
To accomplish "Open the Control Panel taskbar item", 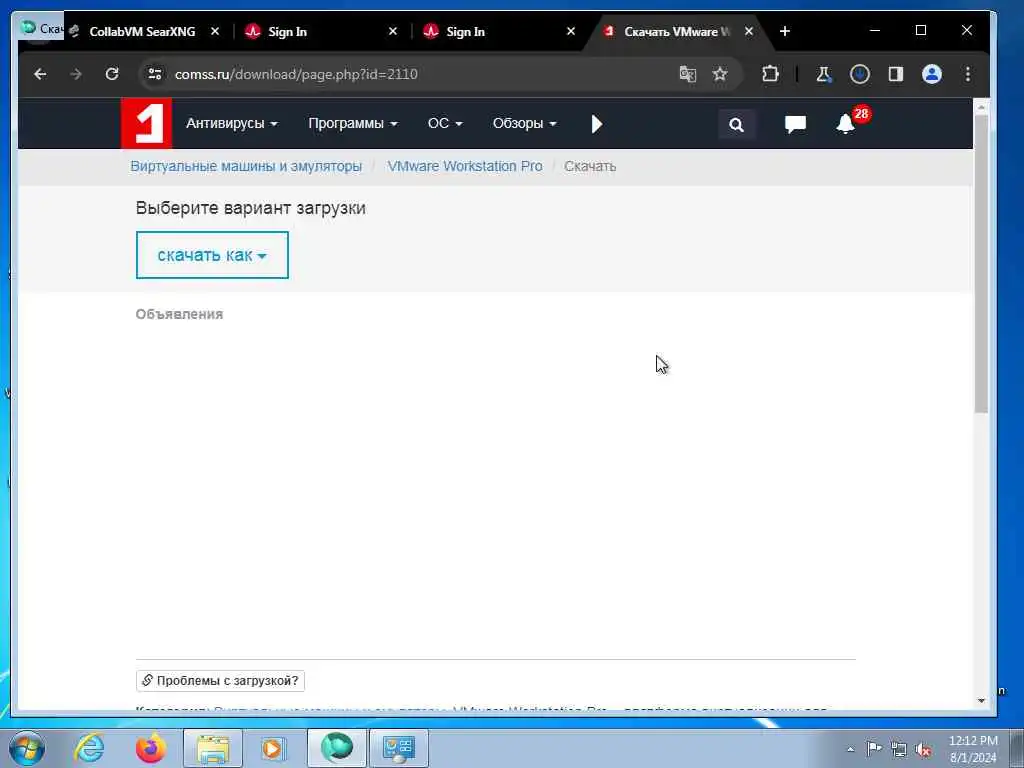I will (398, 748).
